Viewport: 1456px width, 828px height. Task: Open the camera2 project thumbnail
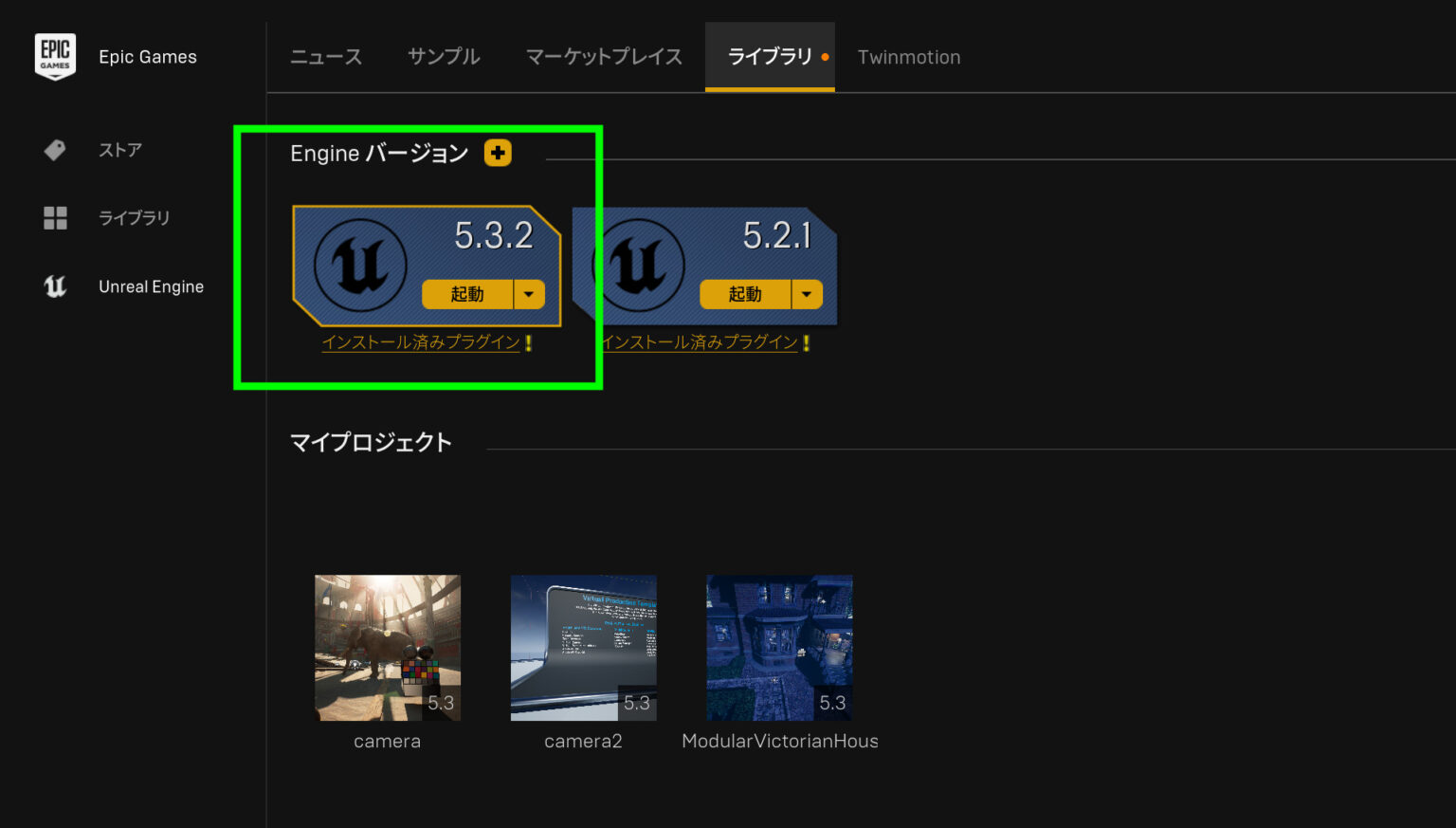(583, 647)
